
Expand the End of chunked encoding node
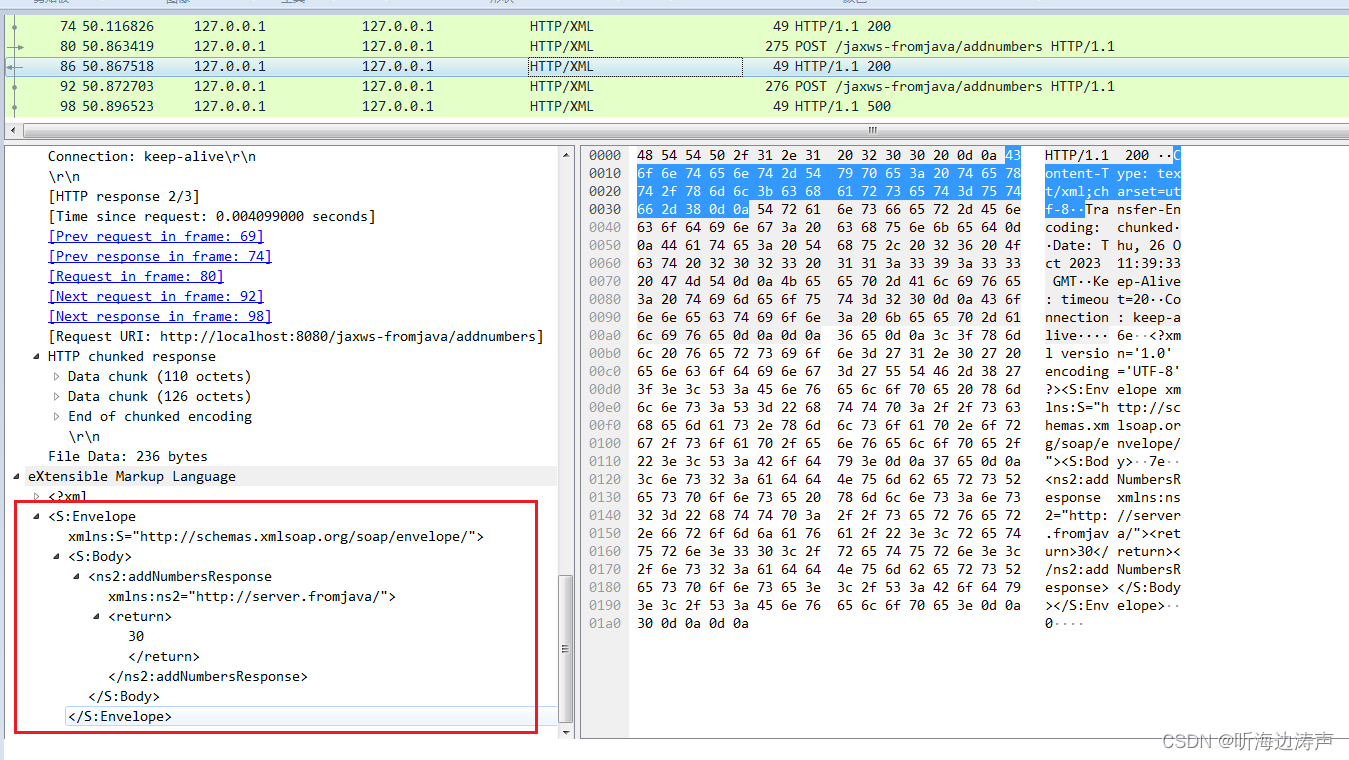57,417
